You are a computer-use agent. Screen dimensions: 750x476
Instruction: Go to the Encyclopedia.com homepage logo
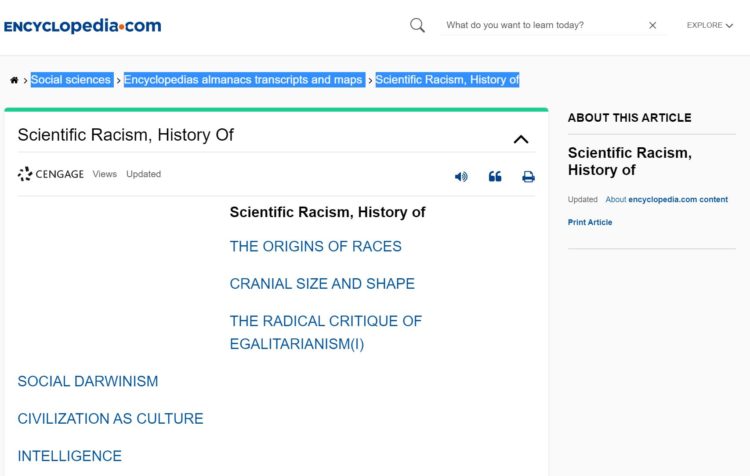coord(82,26)
